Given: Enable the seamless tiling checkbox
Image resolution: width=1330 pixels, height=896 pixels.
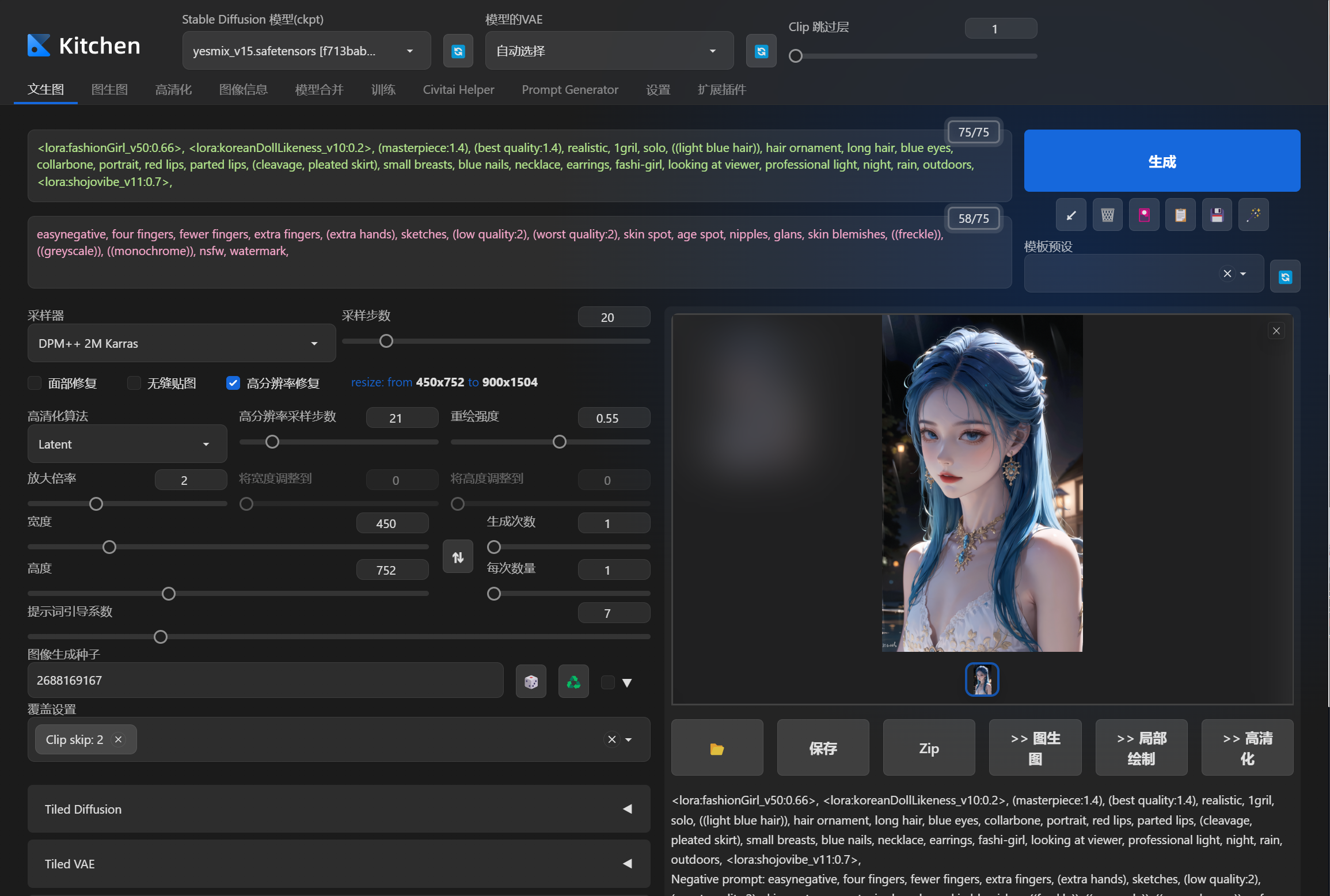Looking at the screenshot, I should point(134,383).
